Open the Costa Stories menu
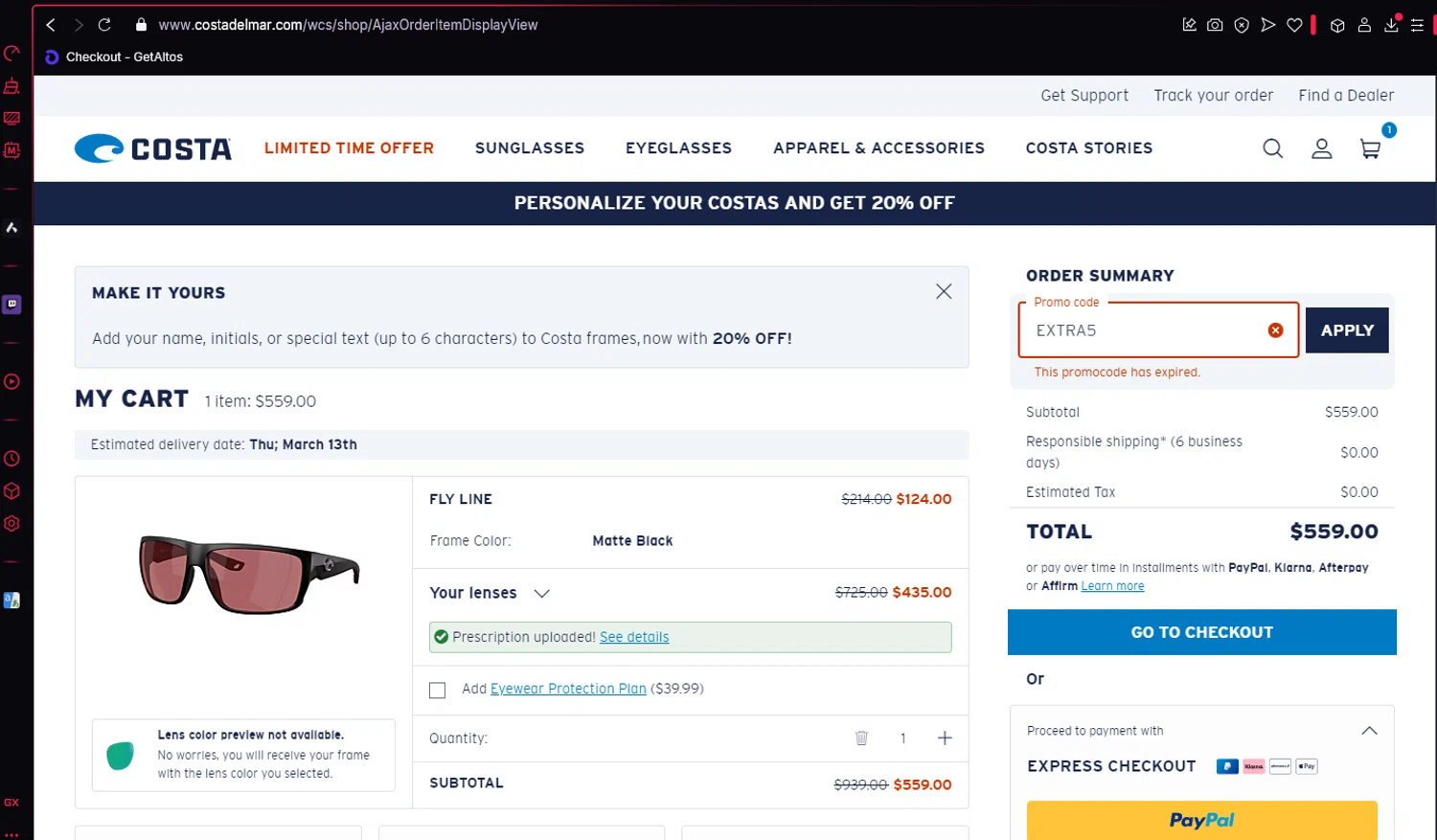The image size is (1437, 840). coord(1089,148)
